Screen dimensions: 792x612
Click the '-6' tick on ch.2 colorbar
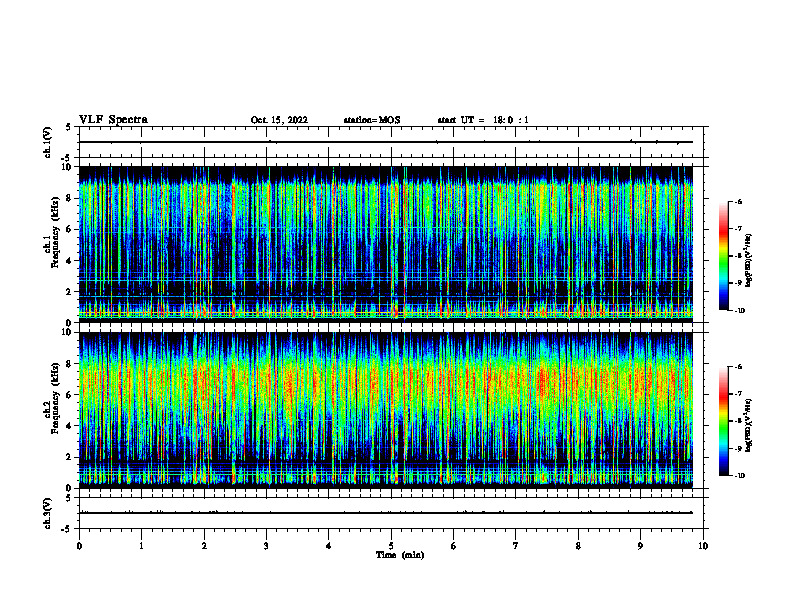[x=738, y=367]
